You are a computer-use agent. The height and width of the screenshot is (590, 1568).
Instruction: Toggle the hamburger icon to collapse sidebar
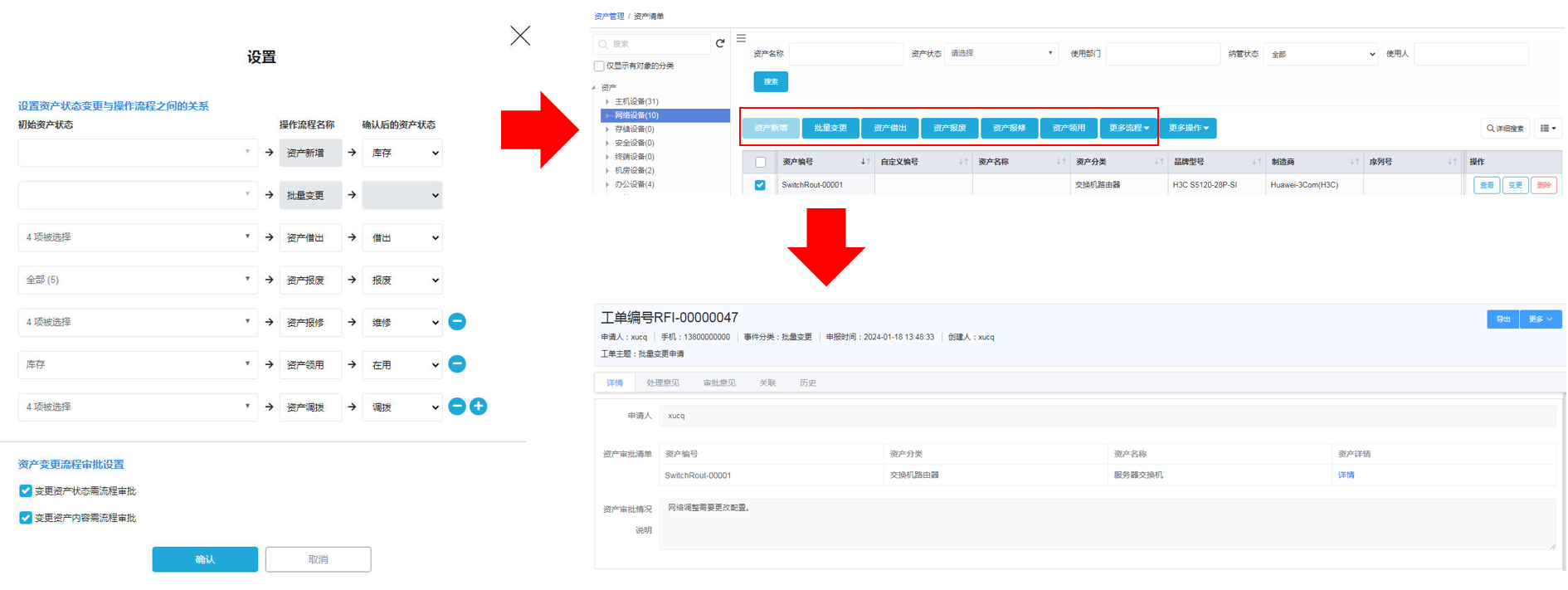pos(741,38)
